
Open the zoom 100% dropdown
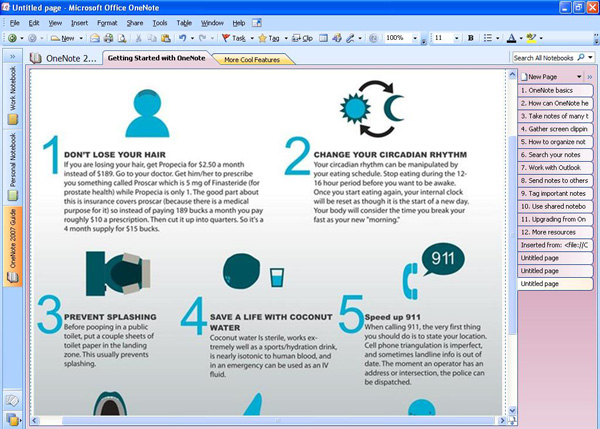(415, 38)
